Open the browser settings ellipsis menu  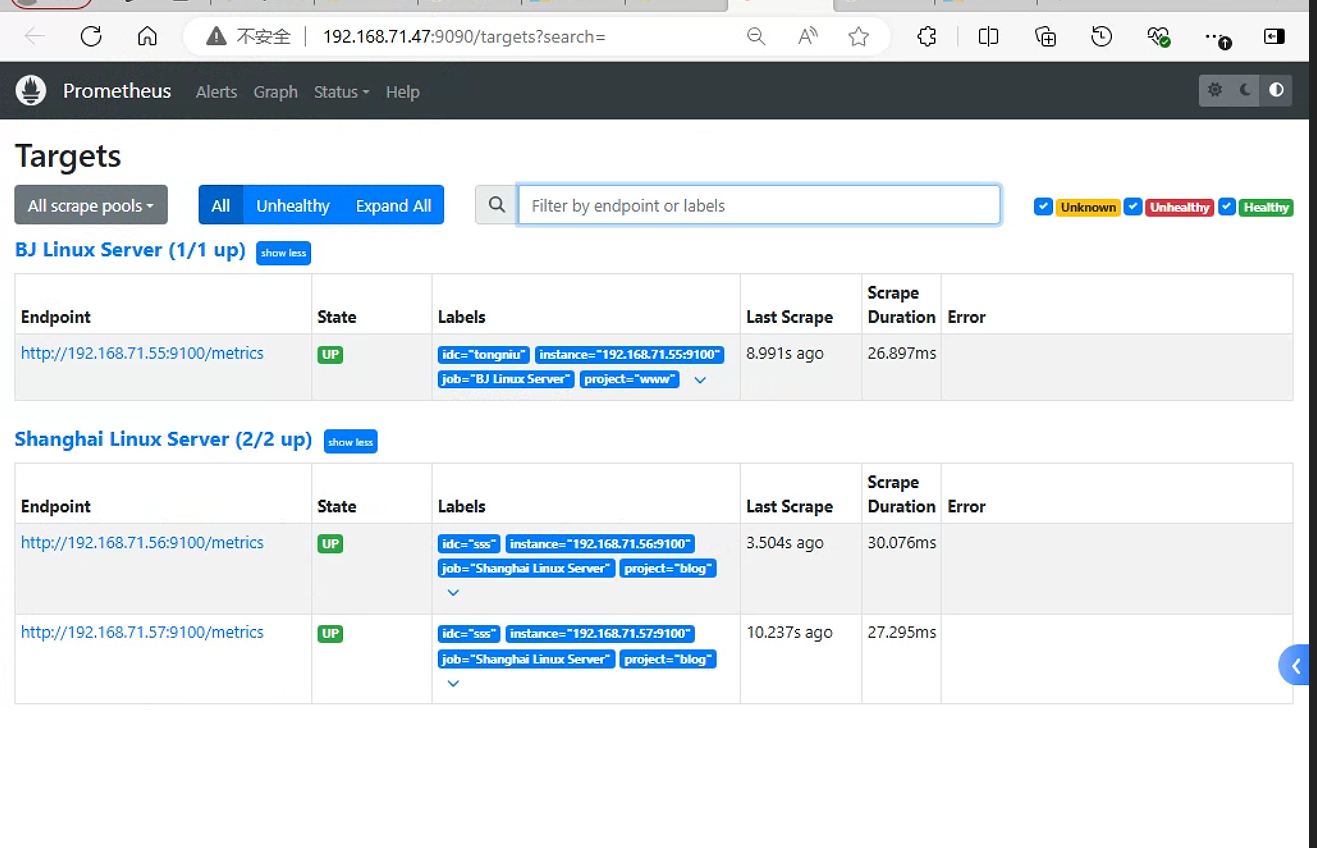pyautogui.click(x=1217, y=38)
